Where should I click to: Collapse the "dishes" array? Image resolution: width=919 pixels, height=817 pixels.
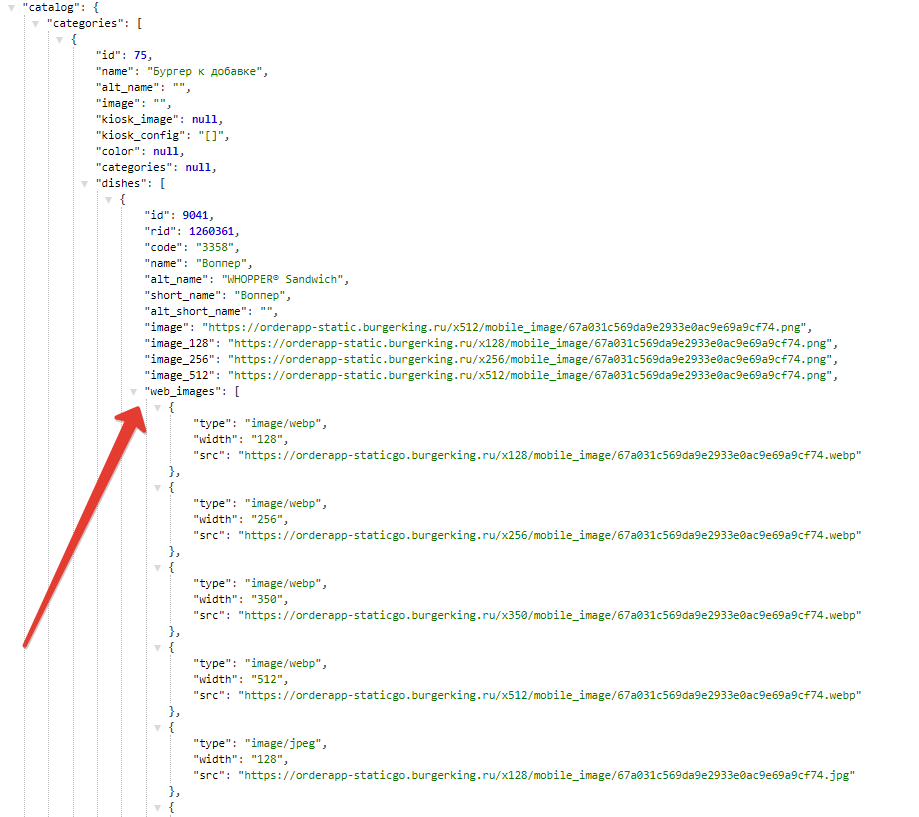[x=84, y=184]
